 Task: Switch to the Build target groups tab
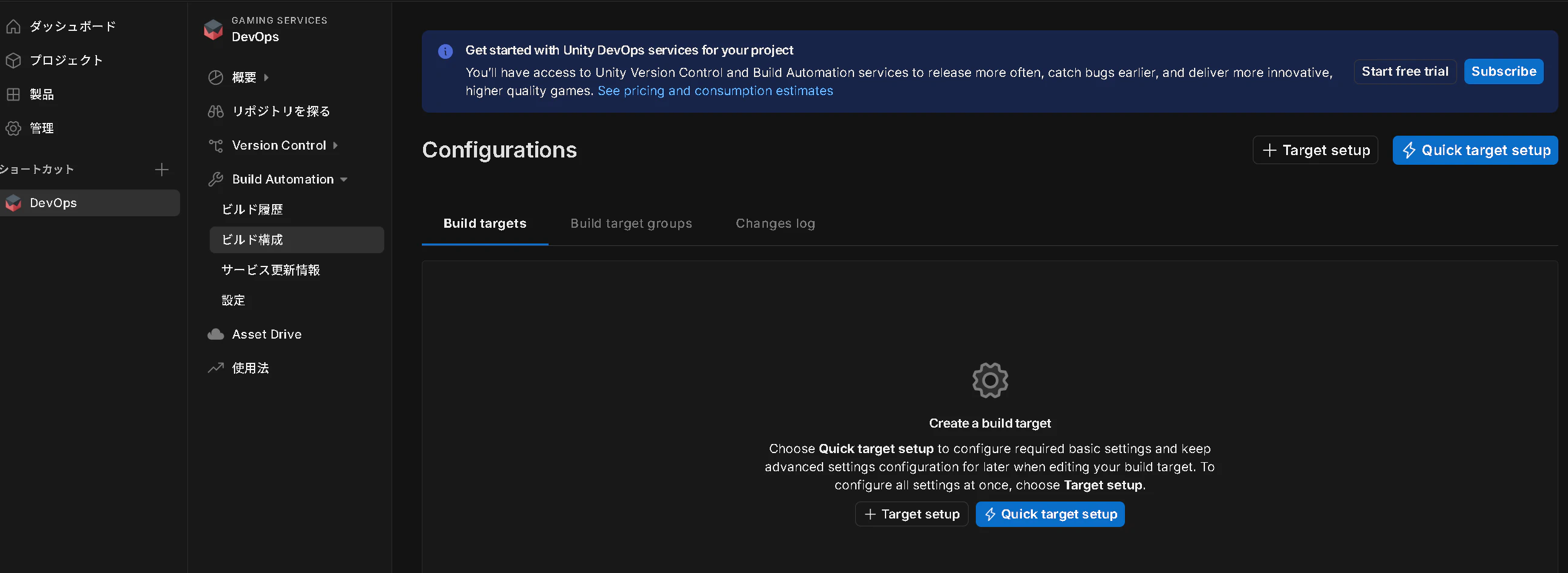[x=631, y=224]
